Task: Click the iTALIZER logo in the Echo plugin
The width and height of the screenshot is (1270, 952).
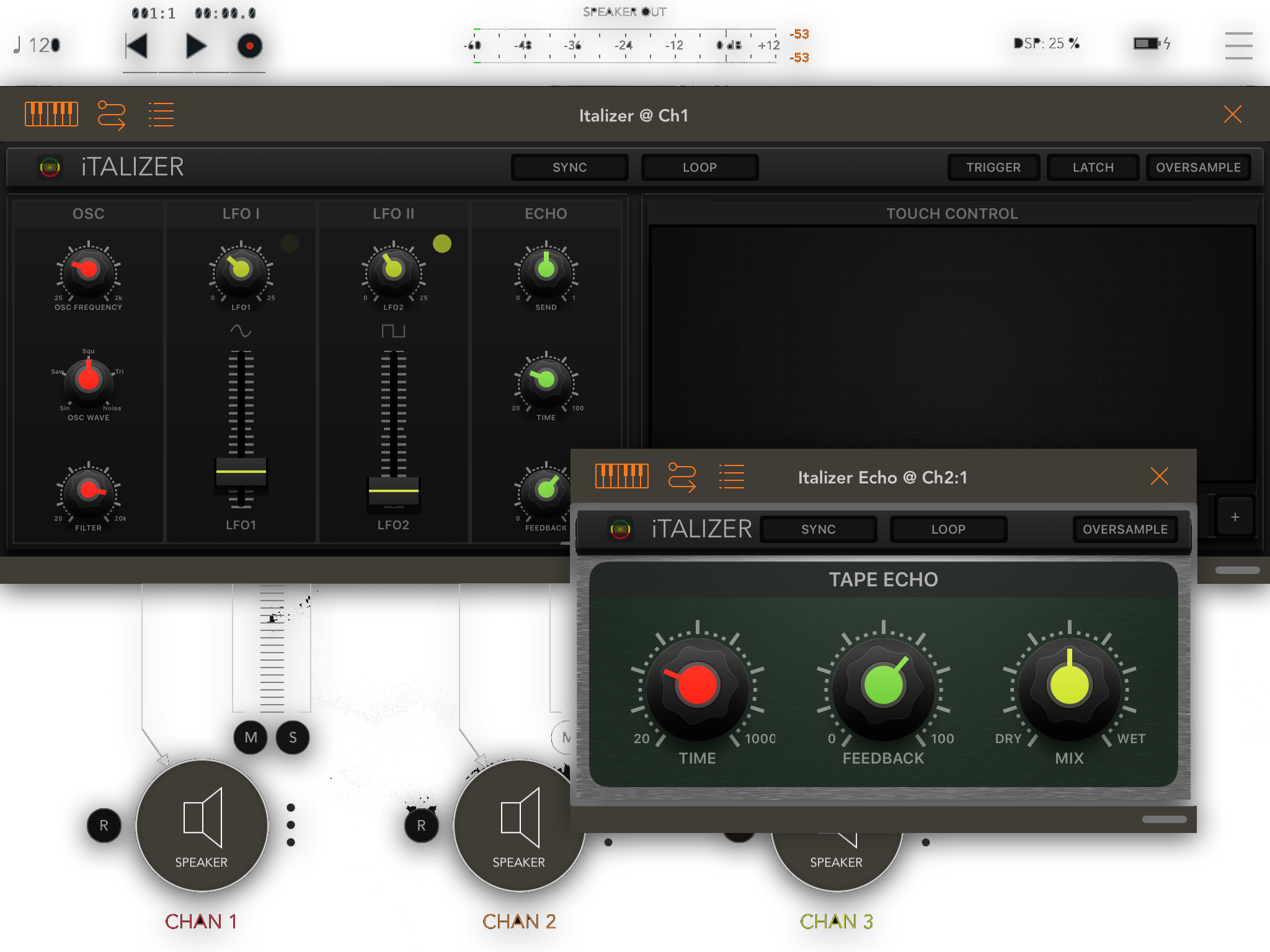Action: [x=620, y=529]
